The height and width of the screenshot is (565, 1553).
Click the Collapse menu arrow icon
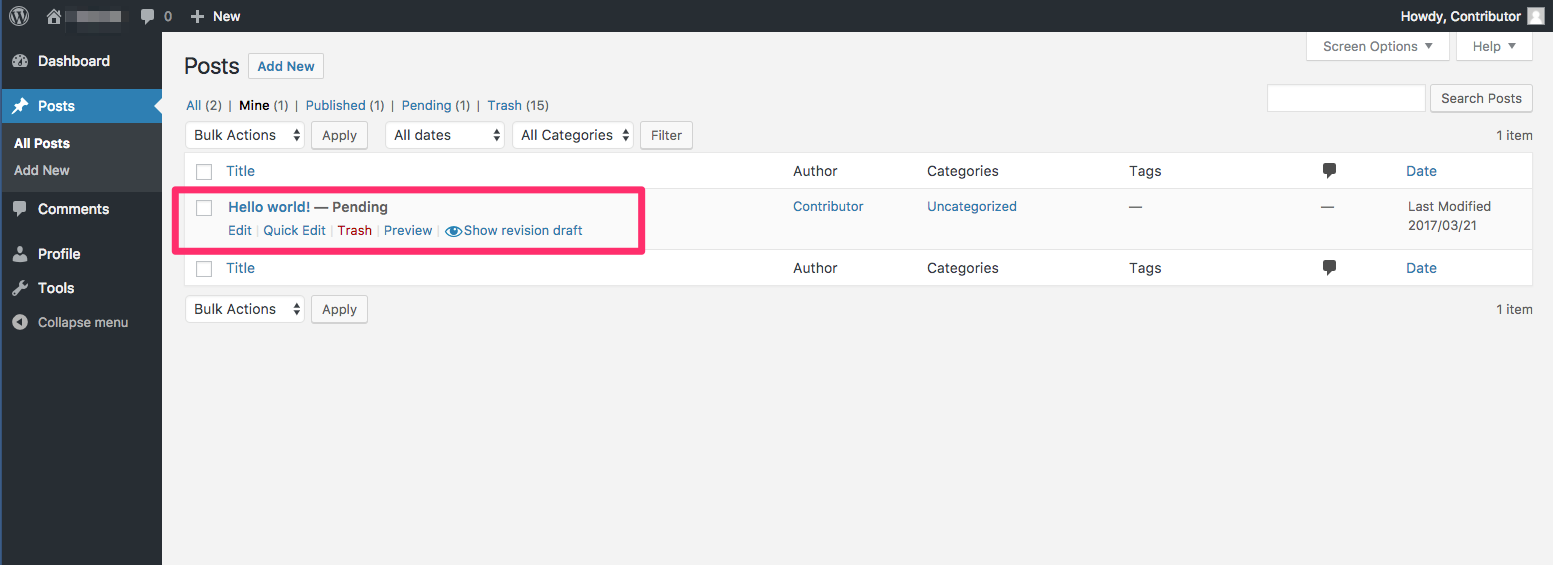20,322
